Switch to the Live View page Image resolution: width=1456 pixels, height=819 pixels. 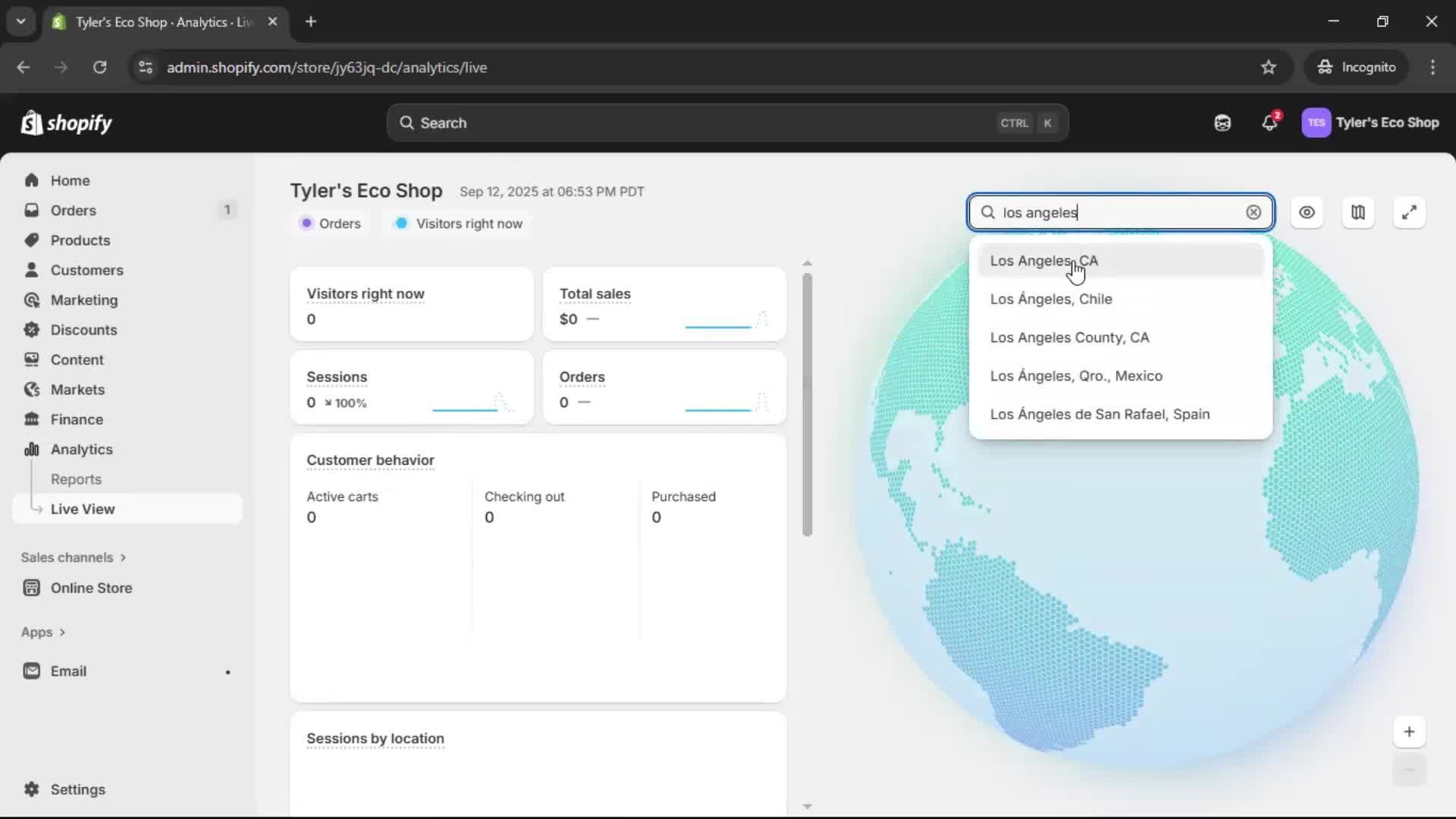83,509
